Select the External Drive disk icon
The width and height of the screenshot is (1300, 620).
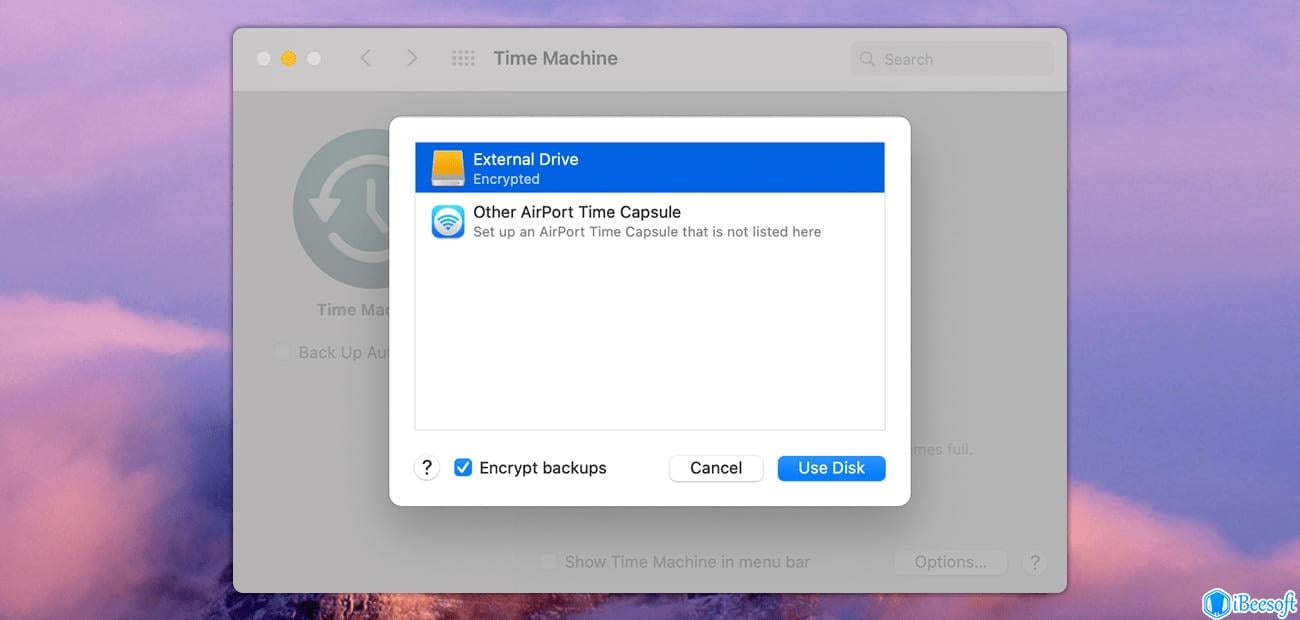[x=447, y=168]
